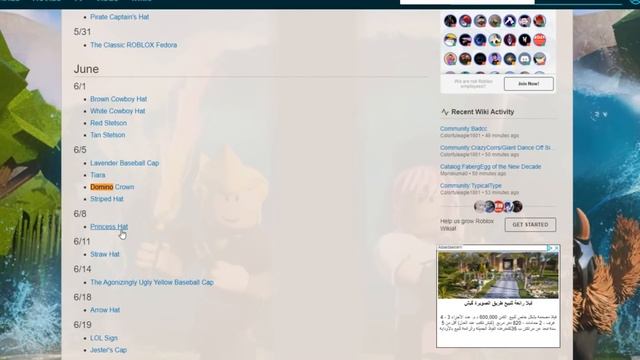The width and height of the screenshot is (640, 360).
Task: Open the Community:TypicalType activity link
Action: [x=471, y=186]
